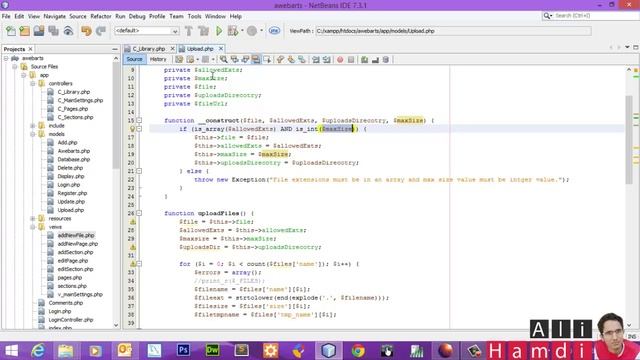640x360 pixels.
Task: Open the Debug menu
Action: coord(137,16)
